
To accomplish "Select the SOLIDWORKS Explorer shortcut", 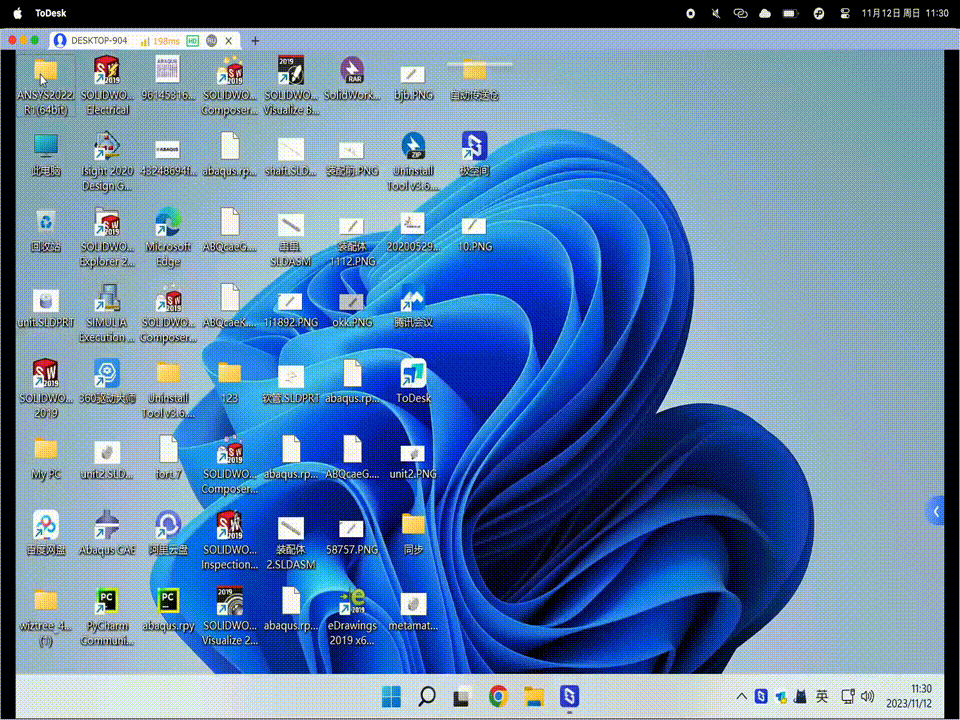I will [107, 237].
